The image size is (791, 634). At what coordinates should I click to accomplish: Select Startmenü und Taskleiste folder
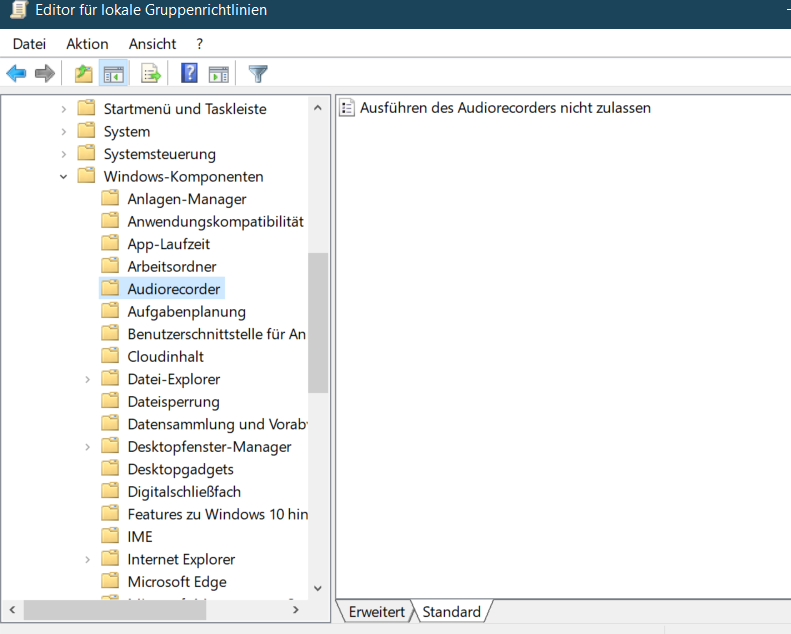(185, 109)
